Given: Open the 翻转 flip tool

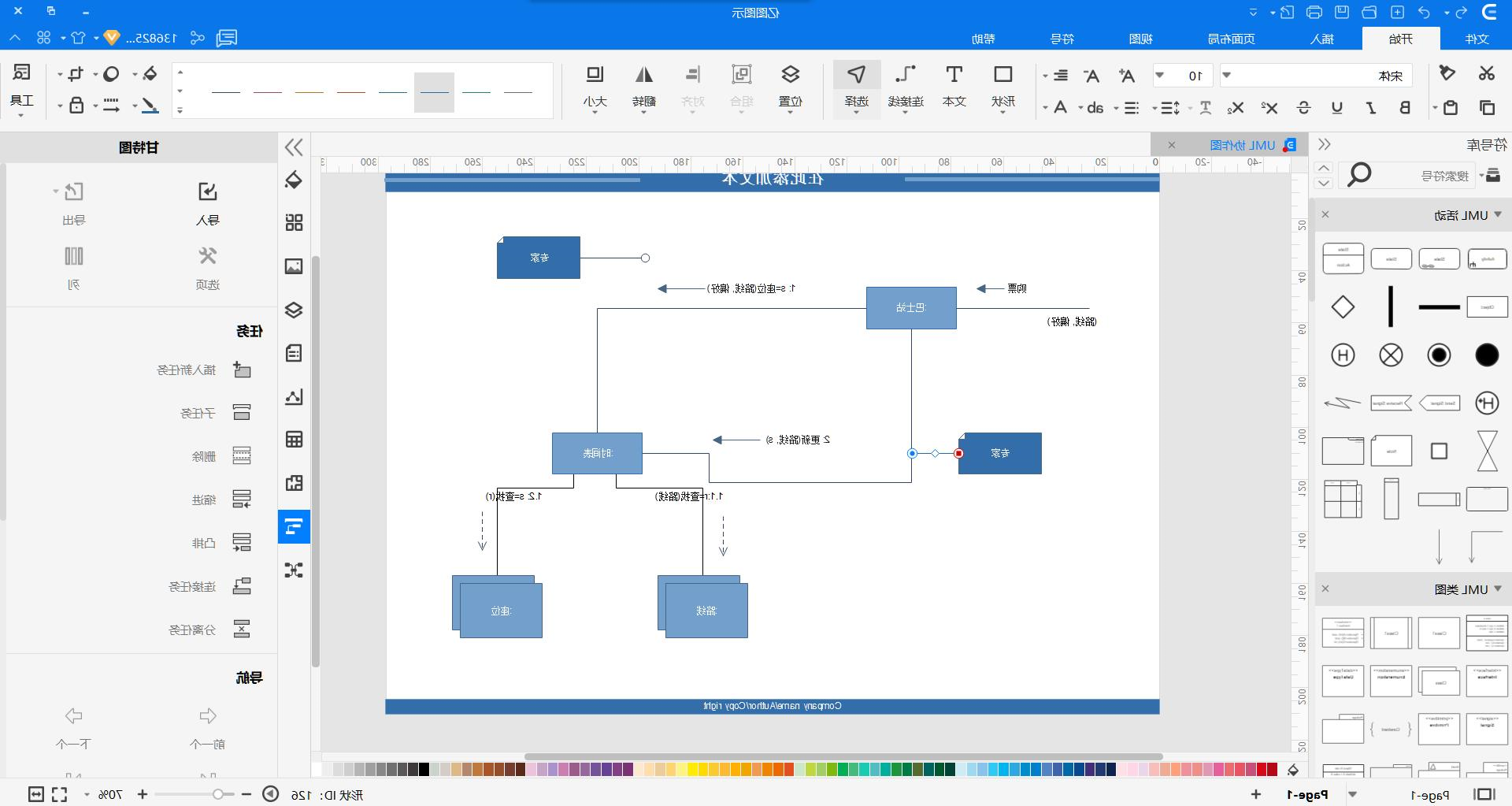Looking at the screenshot, I should point(644,87).
